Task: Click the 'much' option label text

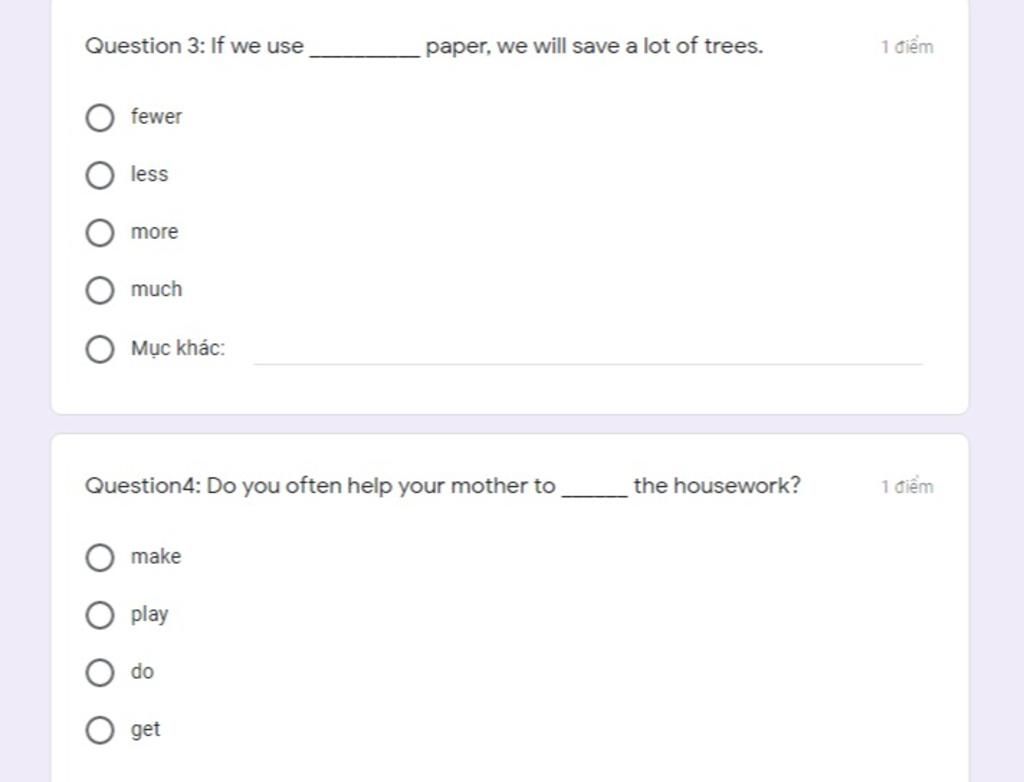Action: click(x=157, y=289)
